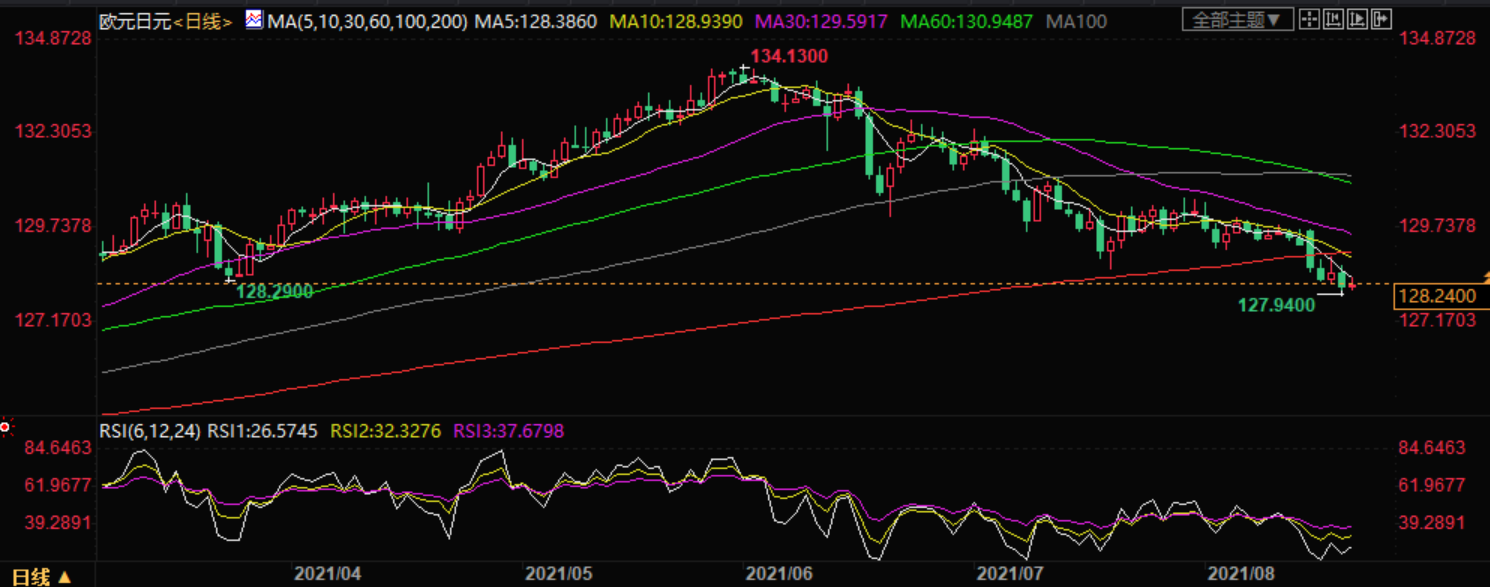Click the MA indicator chart icon
Viewport: 1490px width, 587px height.
point(254,20)
